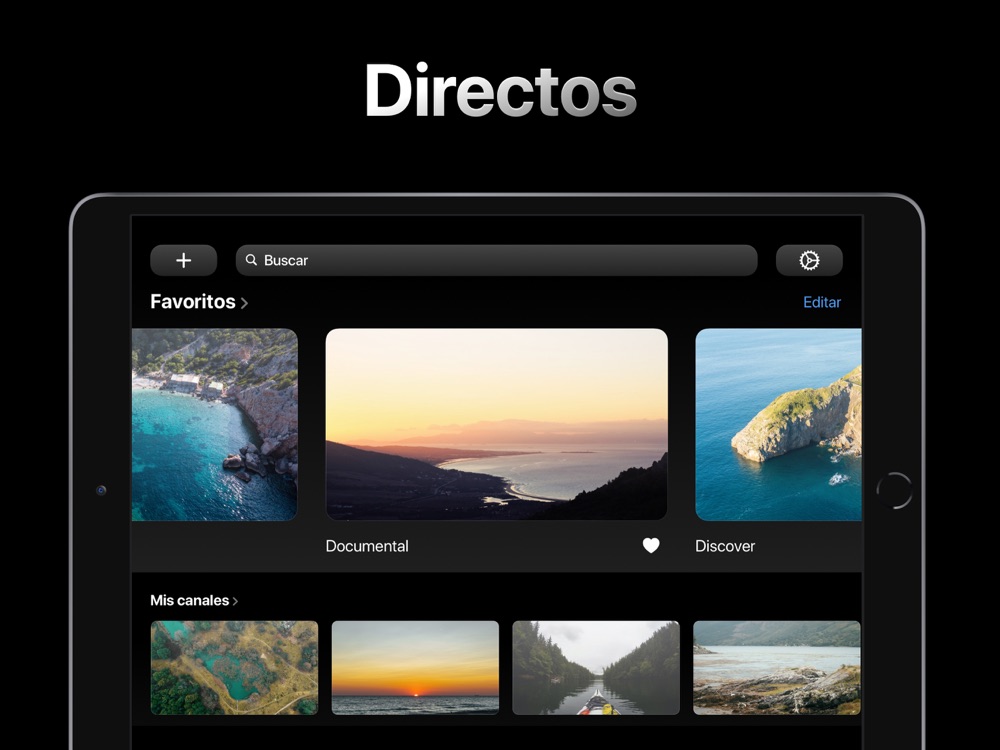Viewport: 1000px width, 750px height.
Task: Click the Editar link
Action: (821, 302)
